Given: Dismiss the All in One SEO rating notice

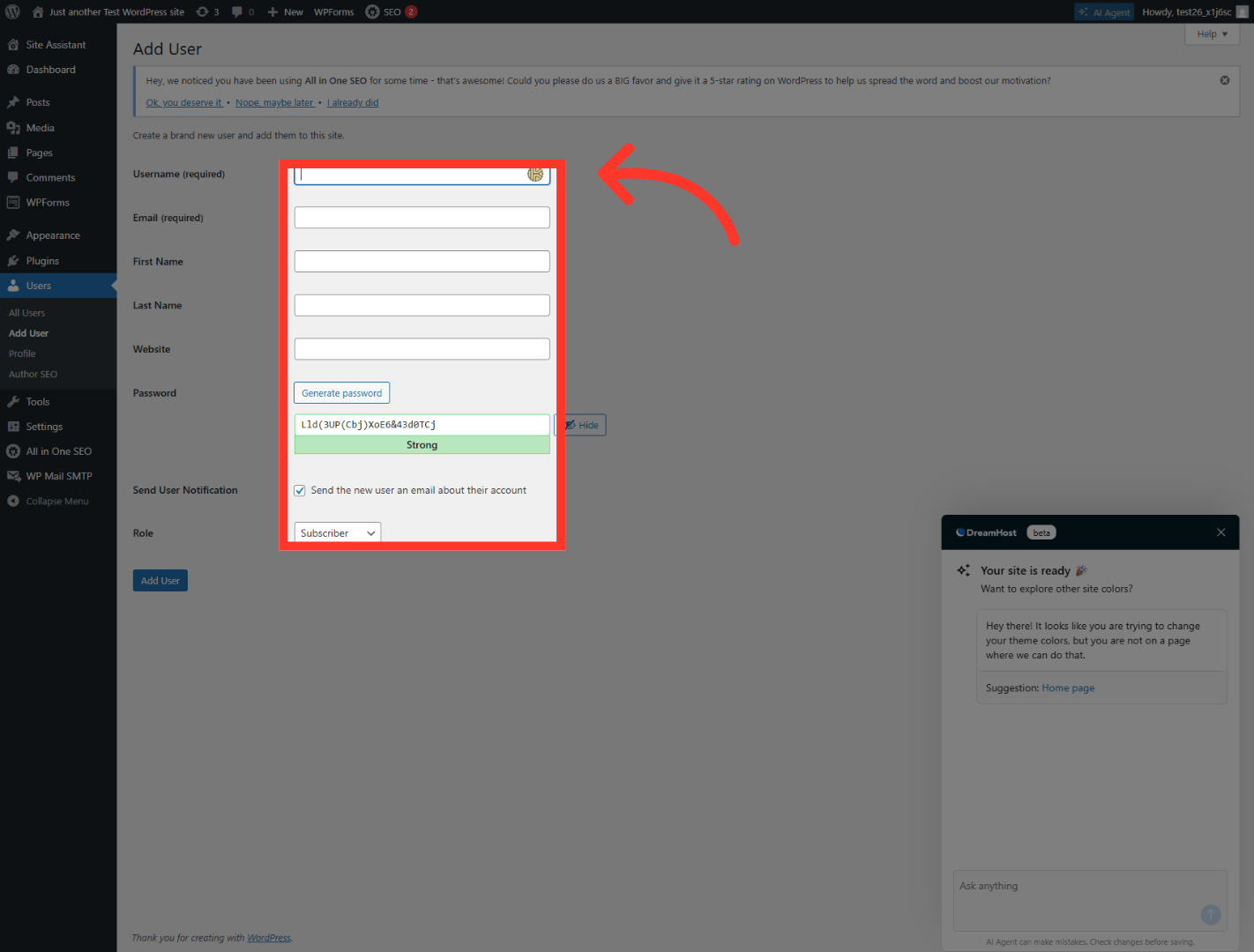Looking at the screenshot, I should (x=1225, y=80).
